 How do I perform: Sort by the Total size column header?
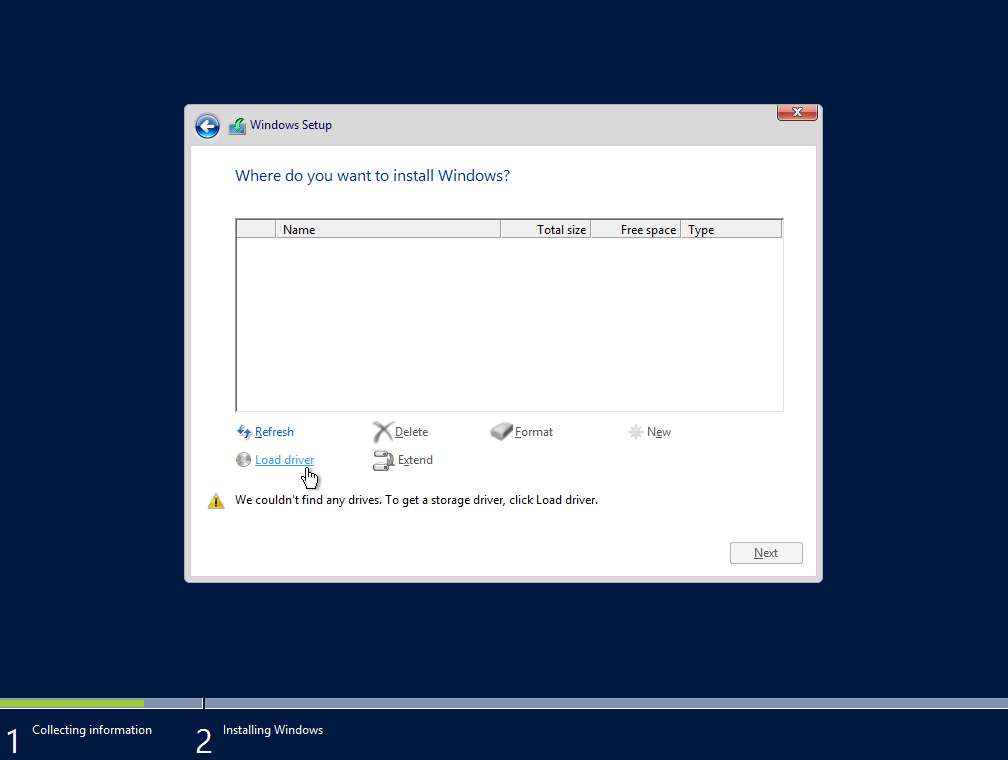pos(545,229)
